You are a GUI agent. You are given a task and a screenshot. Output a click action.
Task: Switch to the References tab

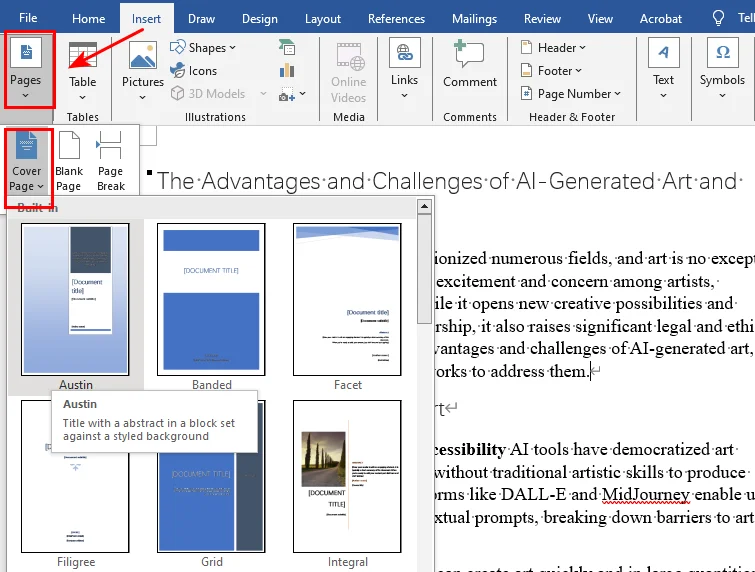(x=396, y=19)
